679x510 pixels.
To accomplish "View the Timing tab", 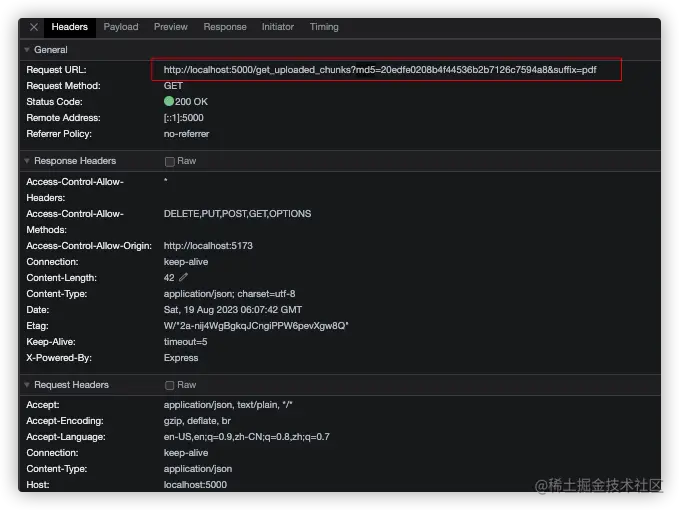I will (324, 27).
